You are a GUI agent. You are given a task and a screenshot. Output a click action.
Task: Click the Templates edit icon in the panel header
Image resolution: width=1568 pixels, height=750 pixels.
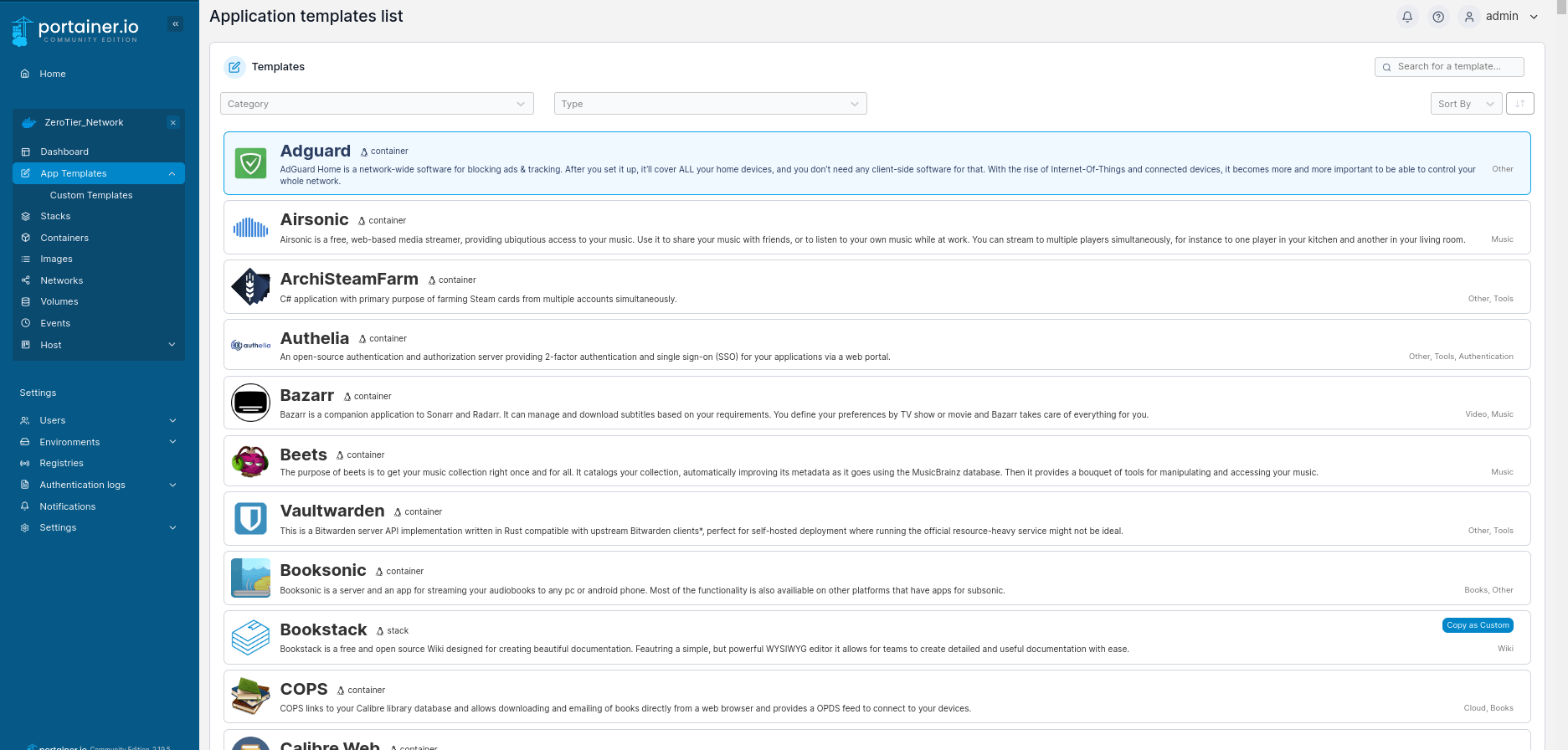tap(234, 67)
